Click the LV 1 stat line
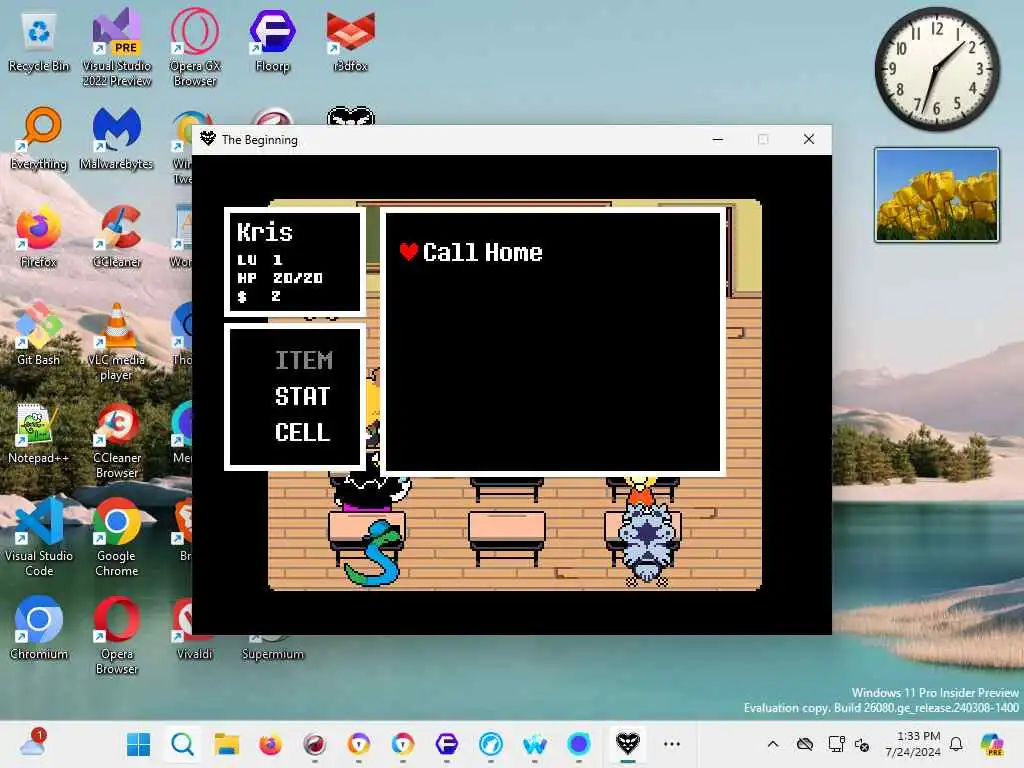Viewport: 1024px width, 768px height. coord(259,259)
